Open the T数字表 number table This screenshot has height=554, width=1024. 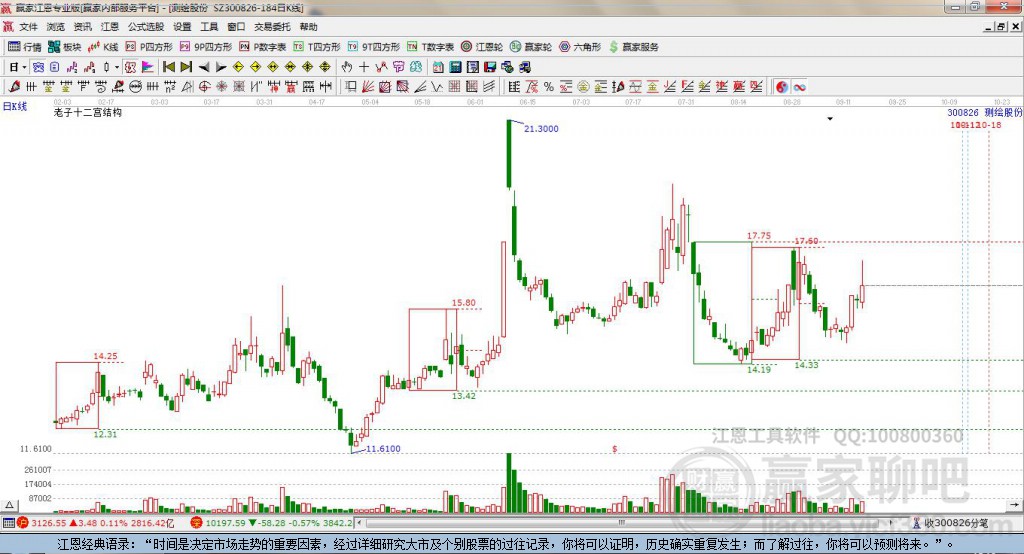pyautogui.click(x=430, y=47)
